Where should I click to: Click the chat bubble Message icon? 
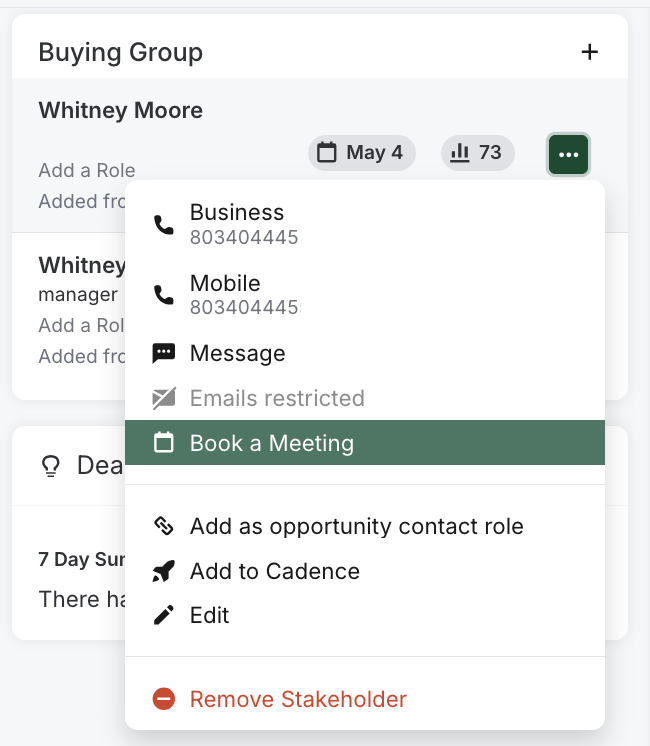(164, 353)
